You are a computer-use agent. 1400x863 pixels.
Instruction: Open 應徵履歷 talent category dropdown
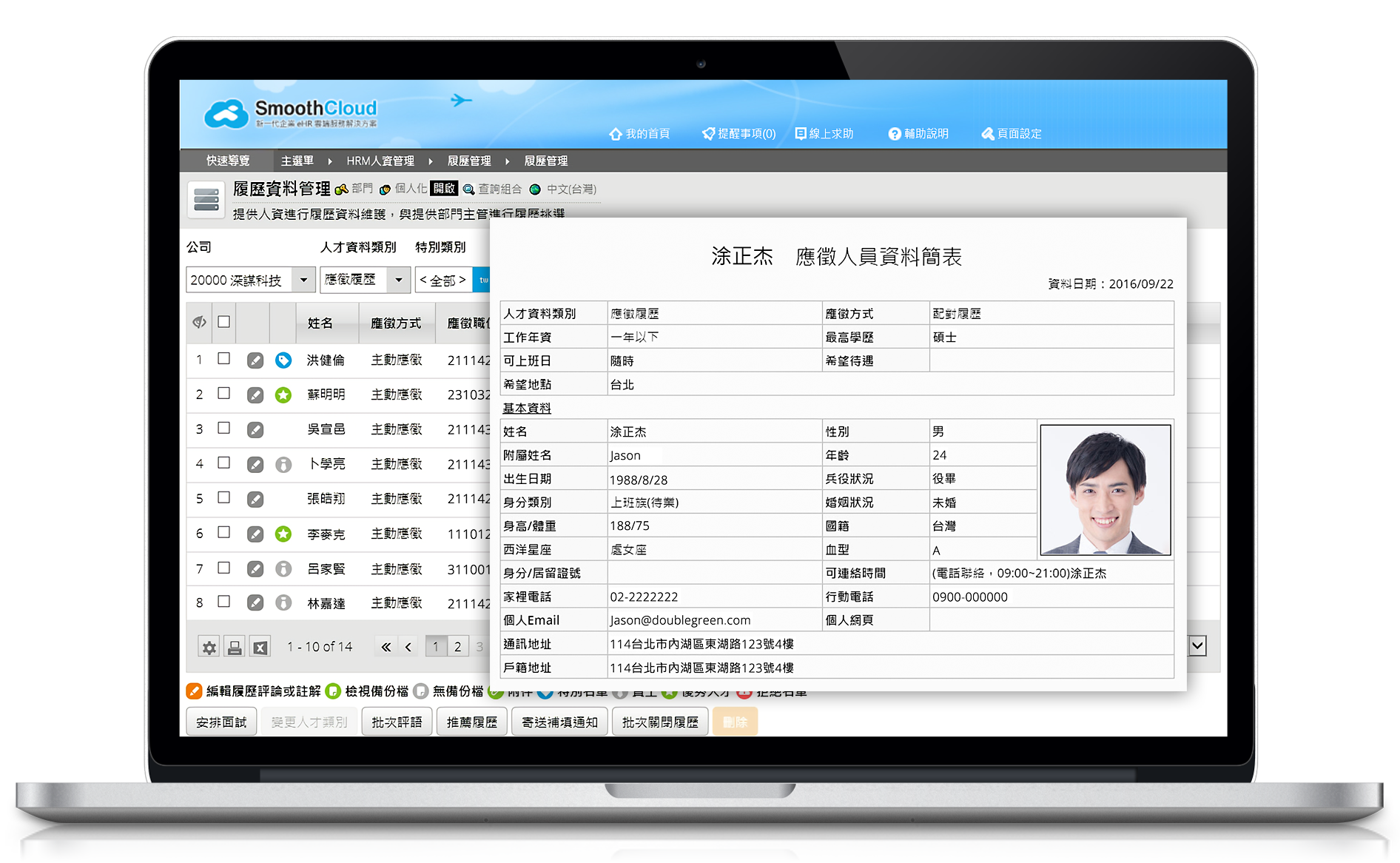365,280
